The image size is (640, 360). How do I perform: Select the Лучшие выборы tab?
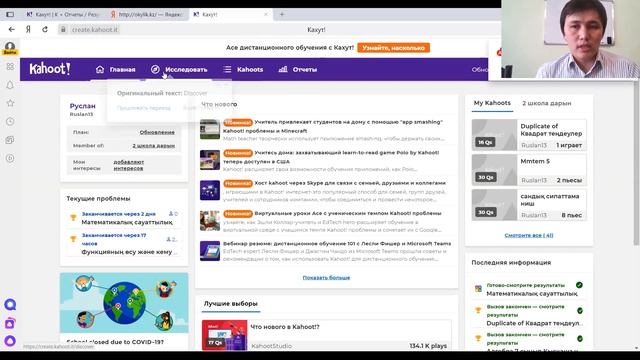pos(231,304)
